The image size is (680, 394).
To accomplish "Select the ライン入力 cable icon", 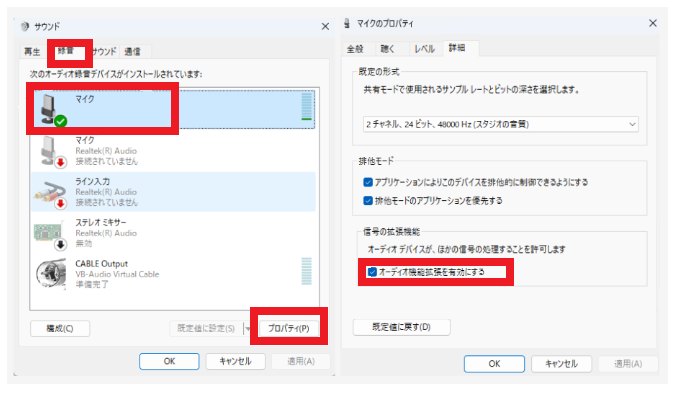I will 51,194.
